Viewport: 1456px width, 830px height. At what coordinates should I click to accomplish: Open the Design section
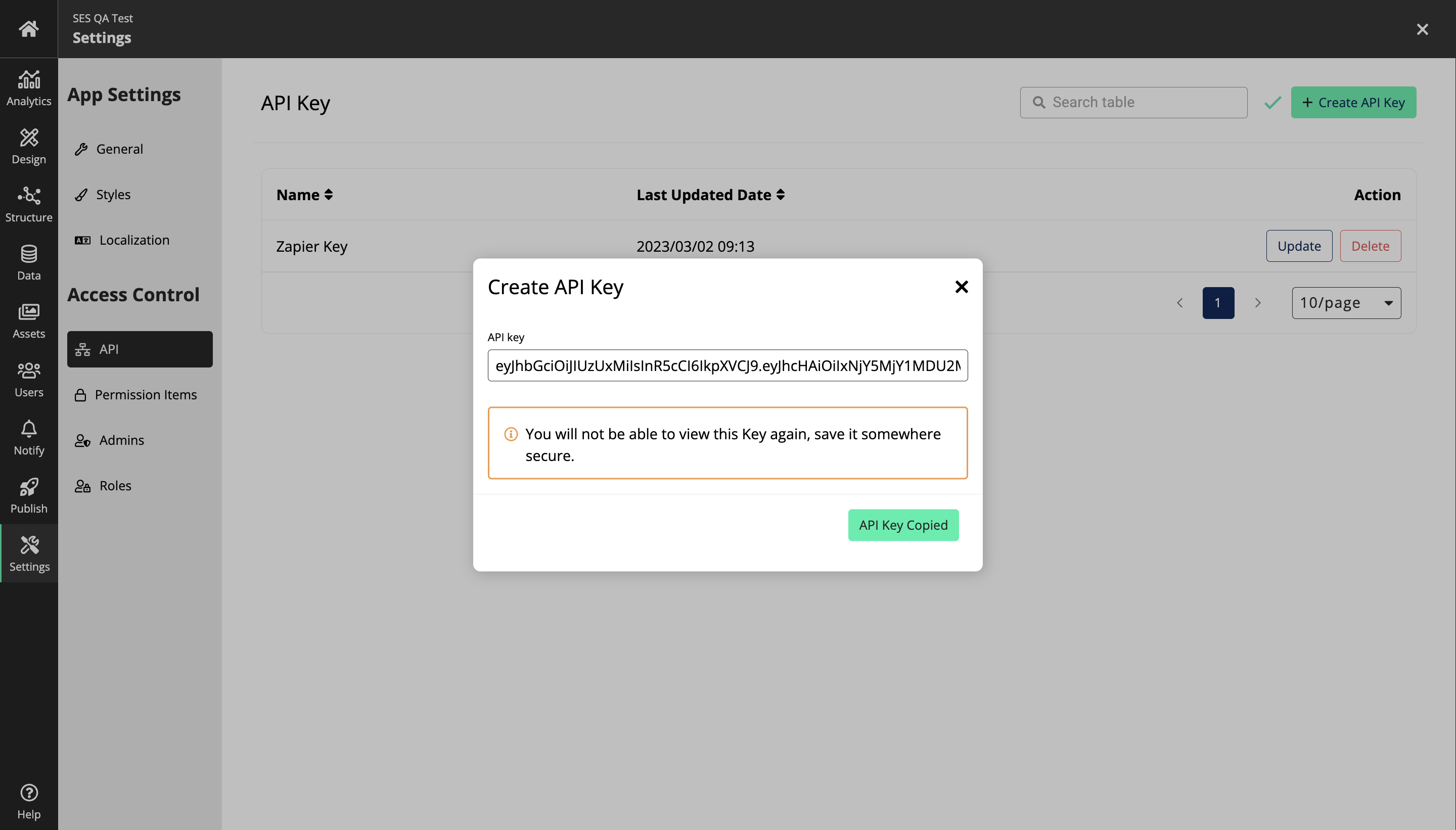(x=28, y=146)
